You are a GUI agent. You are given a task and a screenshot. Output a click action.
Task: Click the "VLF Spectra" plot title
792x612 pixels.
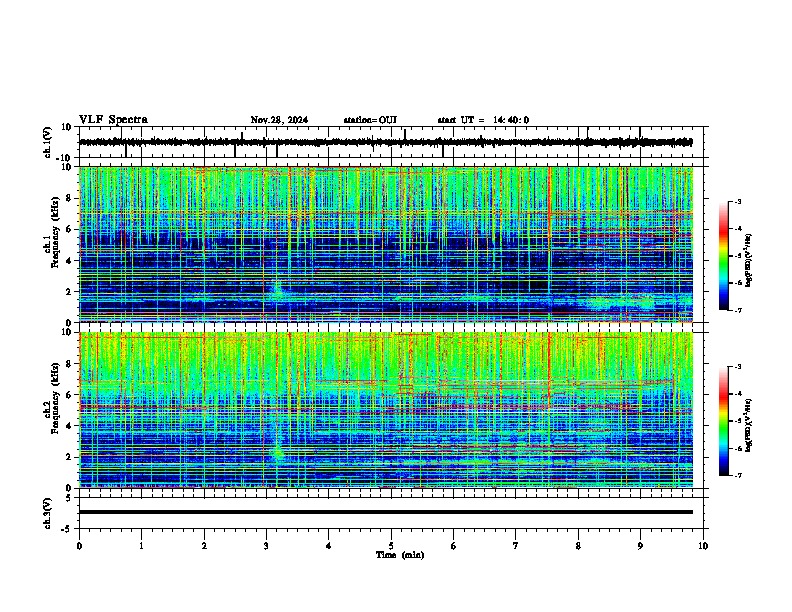[x=113, y=120]
